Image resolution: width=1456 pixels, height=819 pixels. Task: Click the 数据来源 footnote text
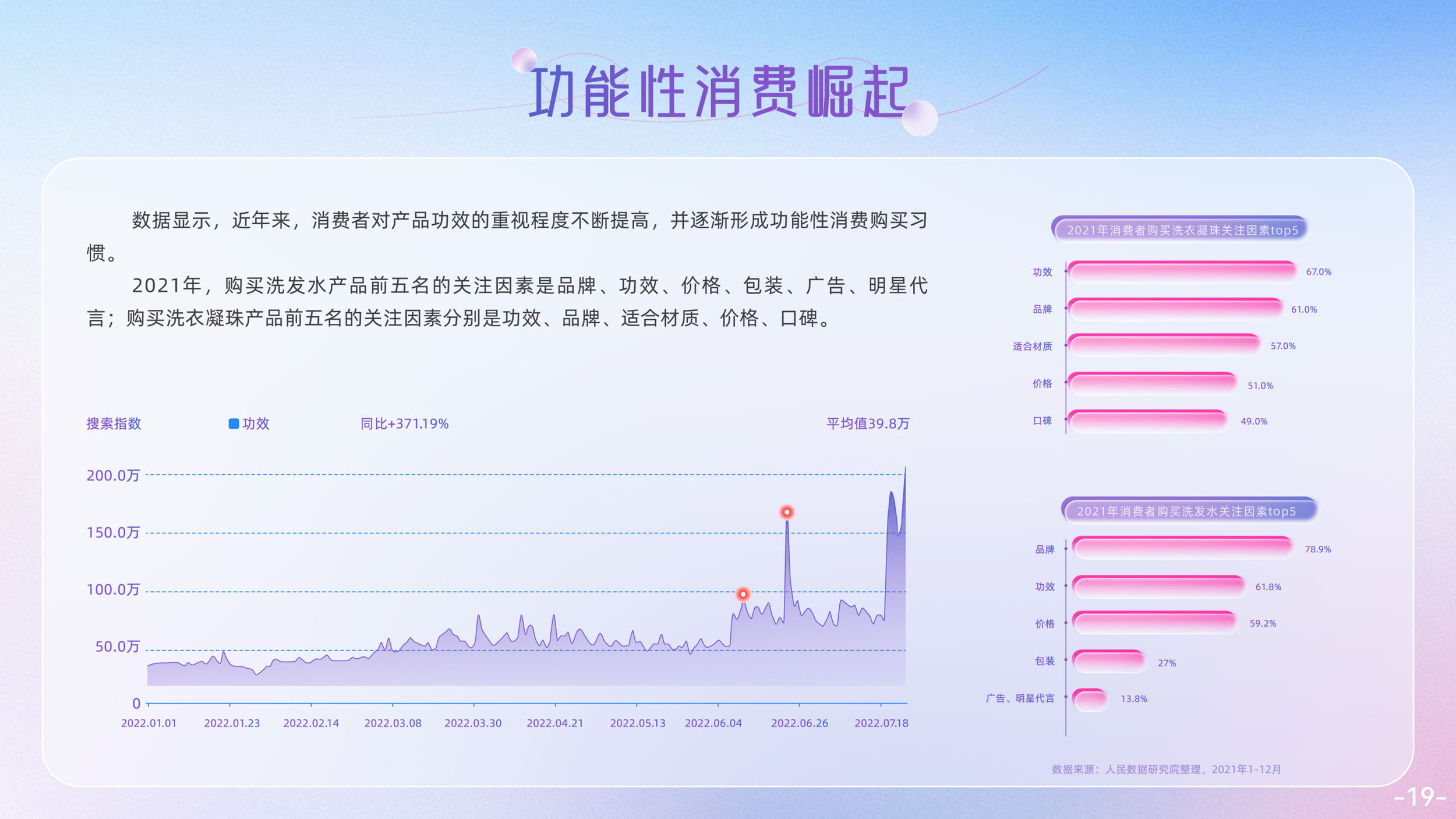pos(1166,769)
